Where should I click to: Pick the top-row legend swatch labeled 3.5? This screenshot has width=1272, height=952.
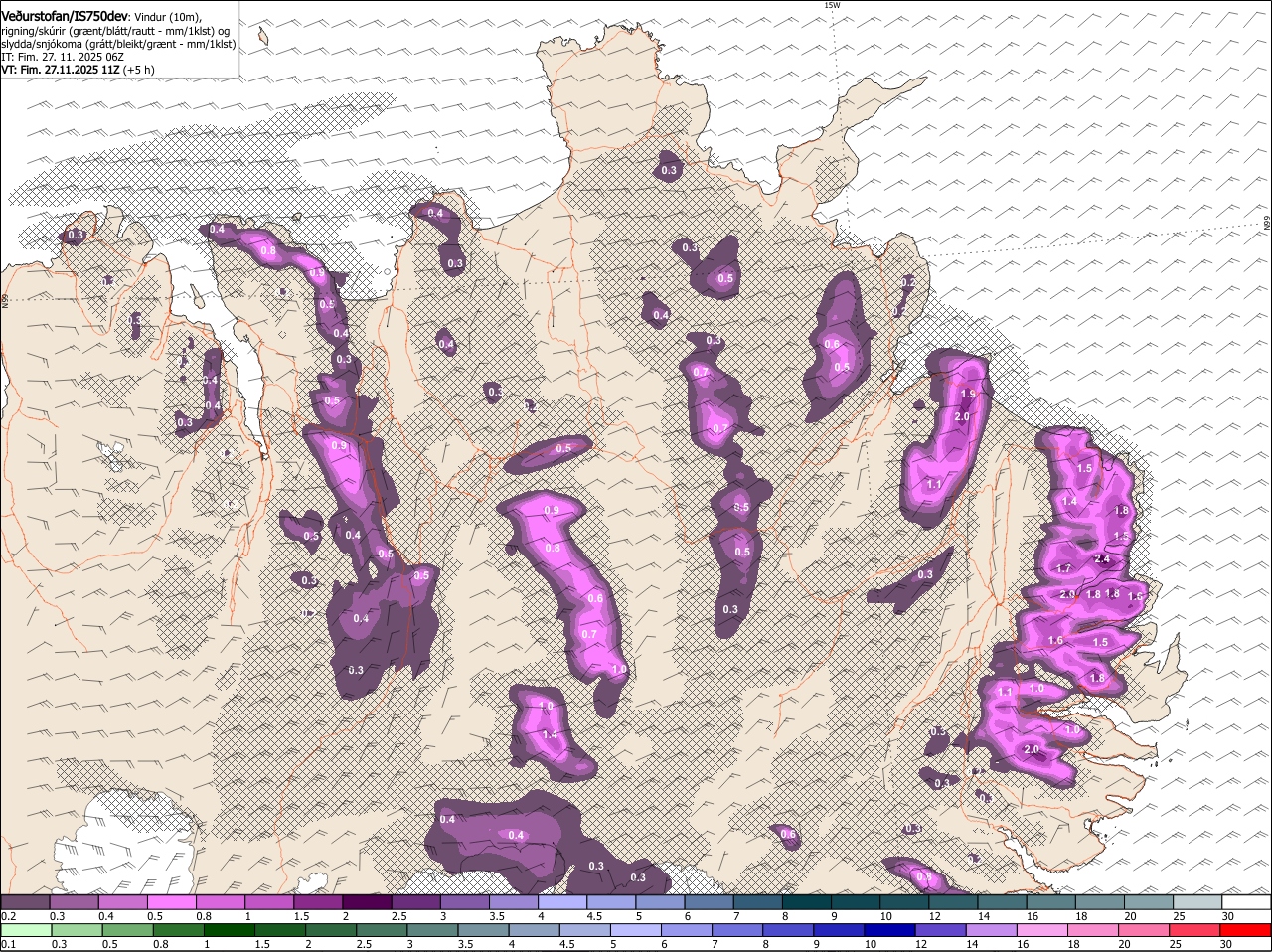coord(514,902)
